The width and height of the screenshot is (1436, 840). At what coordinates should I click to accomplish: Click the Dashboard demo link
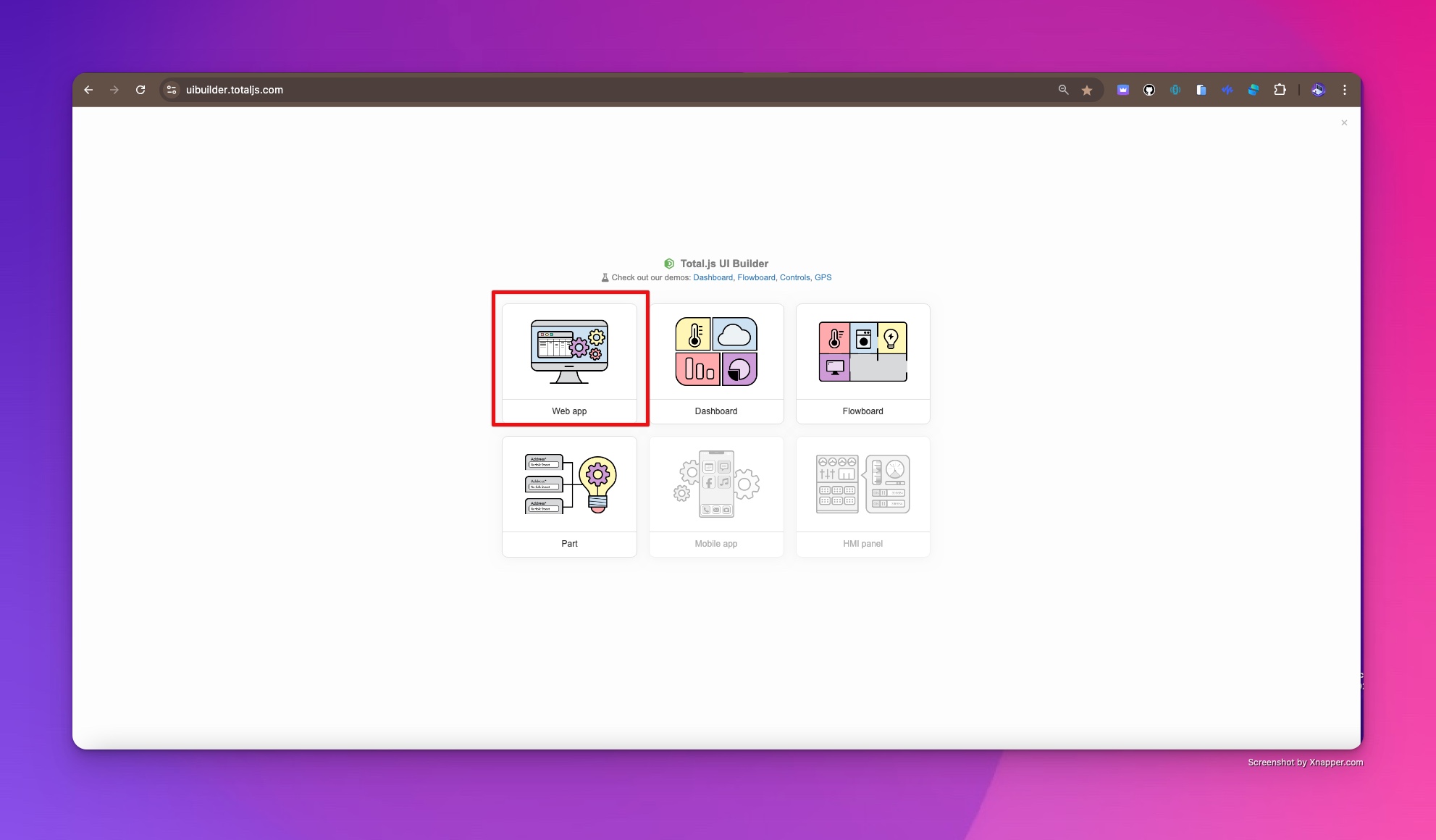[713, 277]
